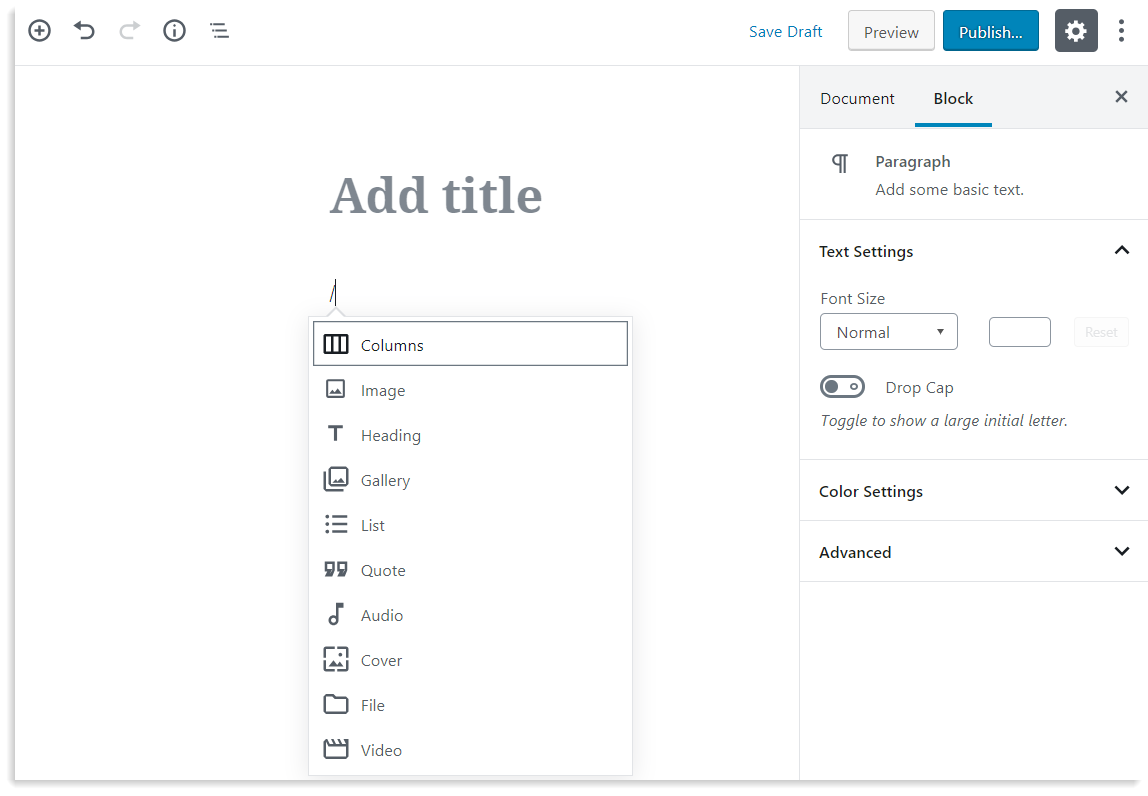Choose Gallery from the block list

(385, 480)
